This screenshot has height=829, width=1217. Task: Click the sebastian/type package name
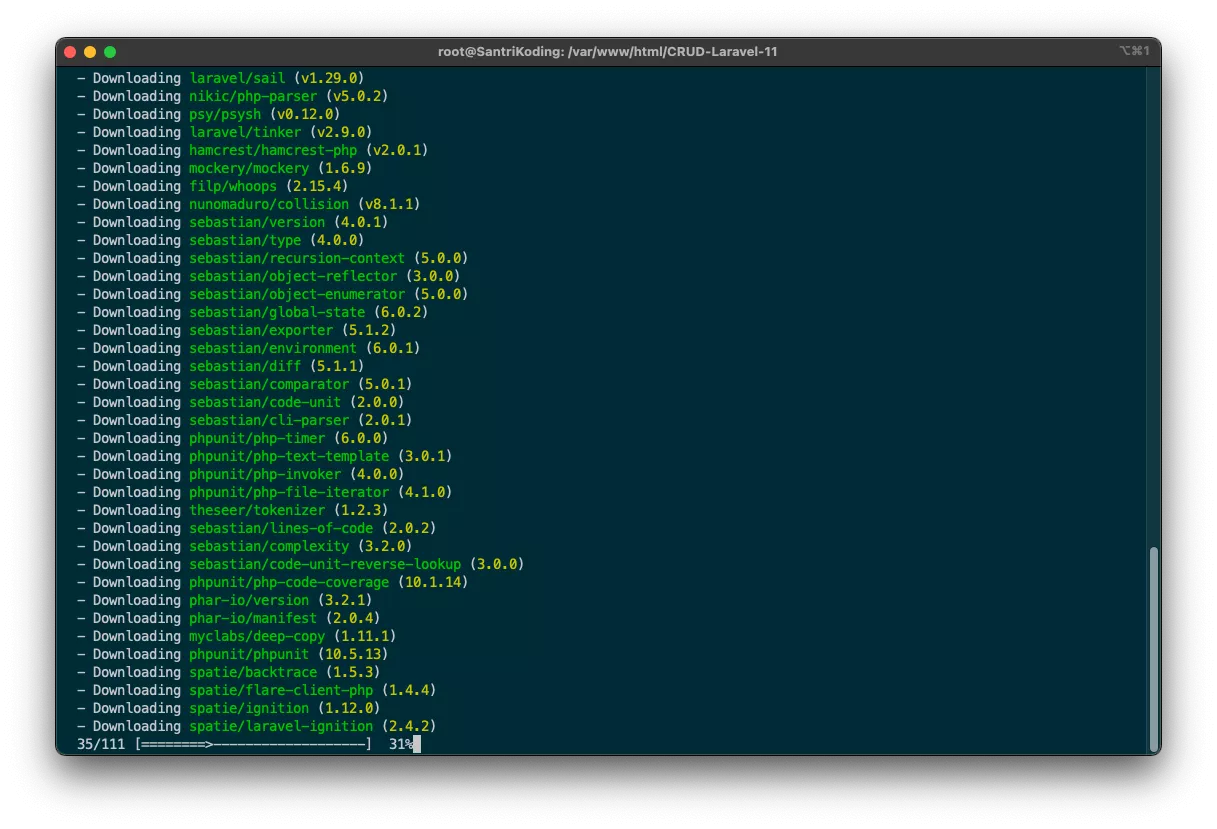[245, 240]
